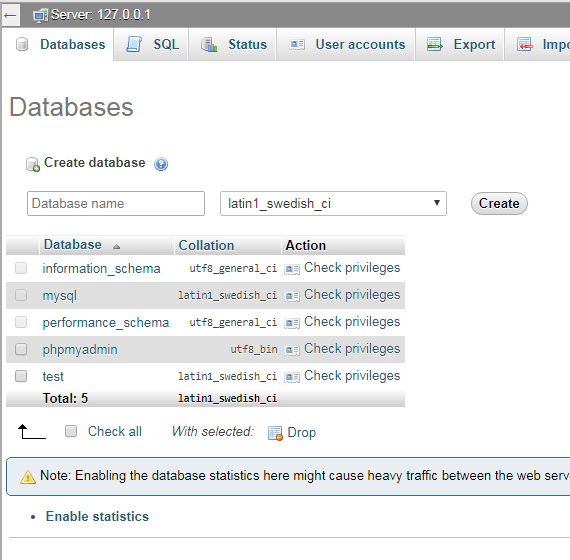This screenshot has height=560, width=570.
Task: Click the Status tab chart icon
Action: (x=209, y=45)
